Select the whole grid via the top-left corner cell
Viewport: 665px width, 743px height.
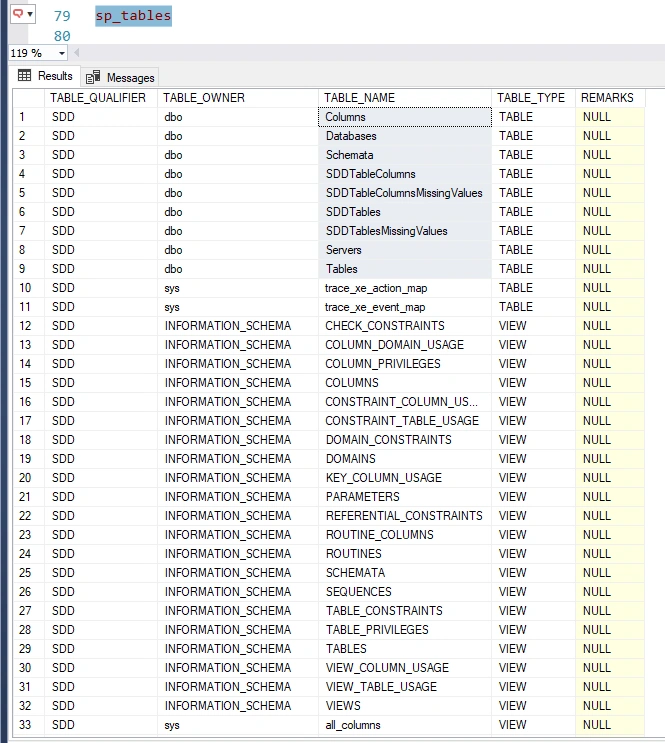pyautogui.click(x=28, y=98)
